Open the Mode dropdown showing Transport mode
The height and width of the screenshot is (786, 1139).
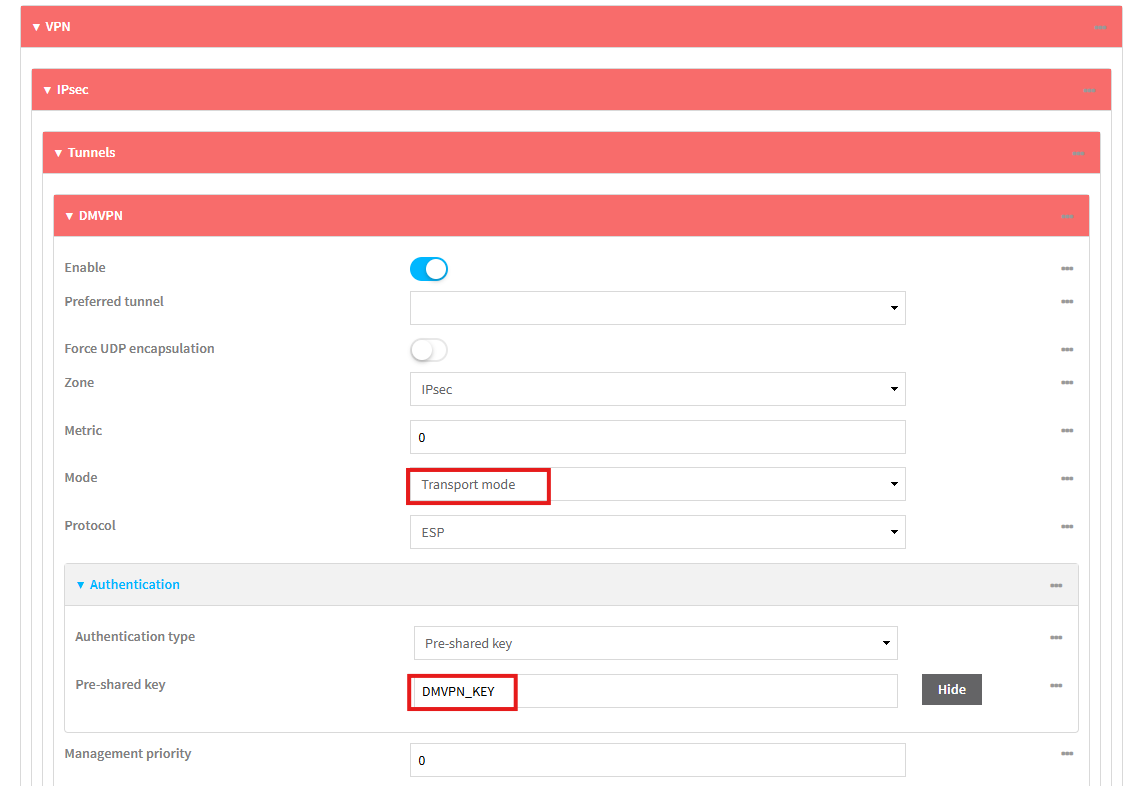point(657,484)
